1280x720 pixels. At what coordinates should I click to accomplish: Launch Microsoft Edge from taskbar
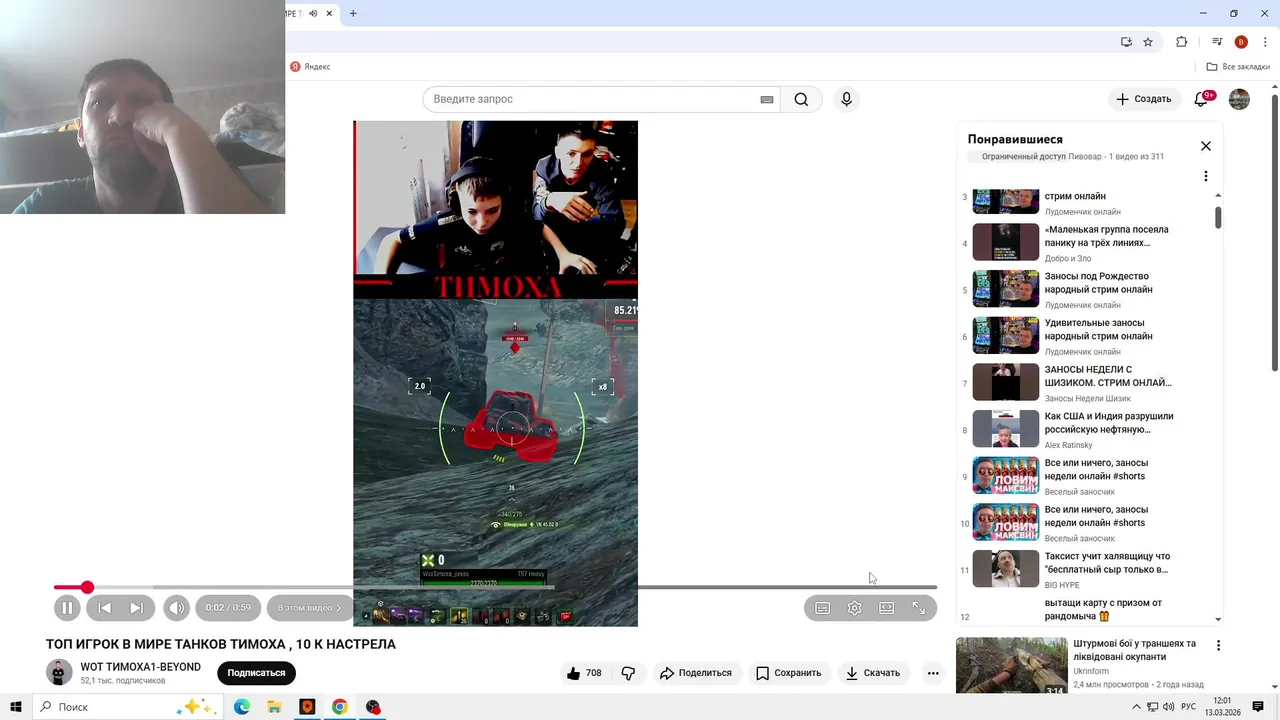point(242,707)
